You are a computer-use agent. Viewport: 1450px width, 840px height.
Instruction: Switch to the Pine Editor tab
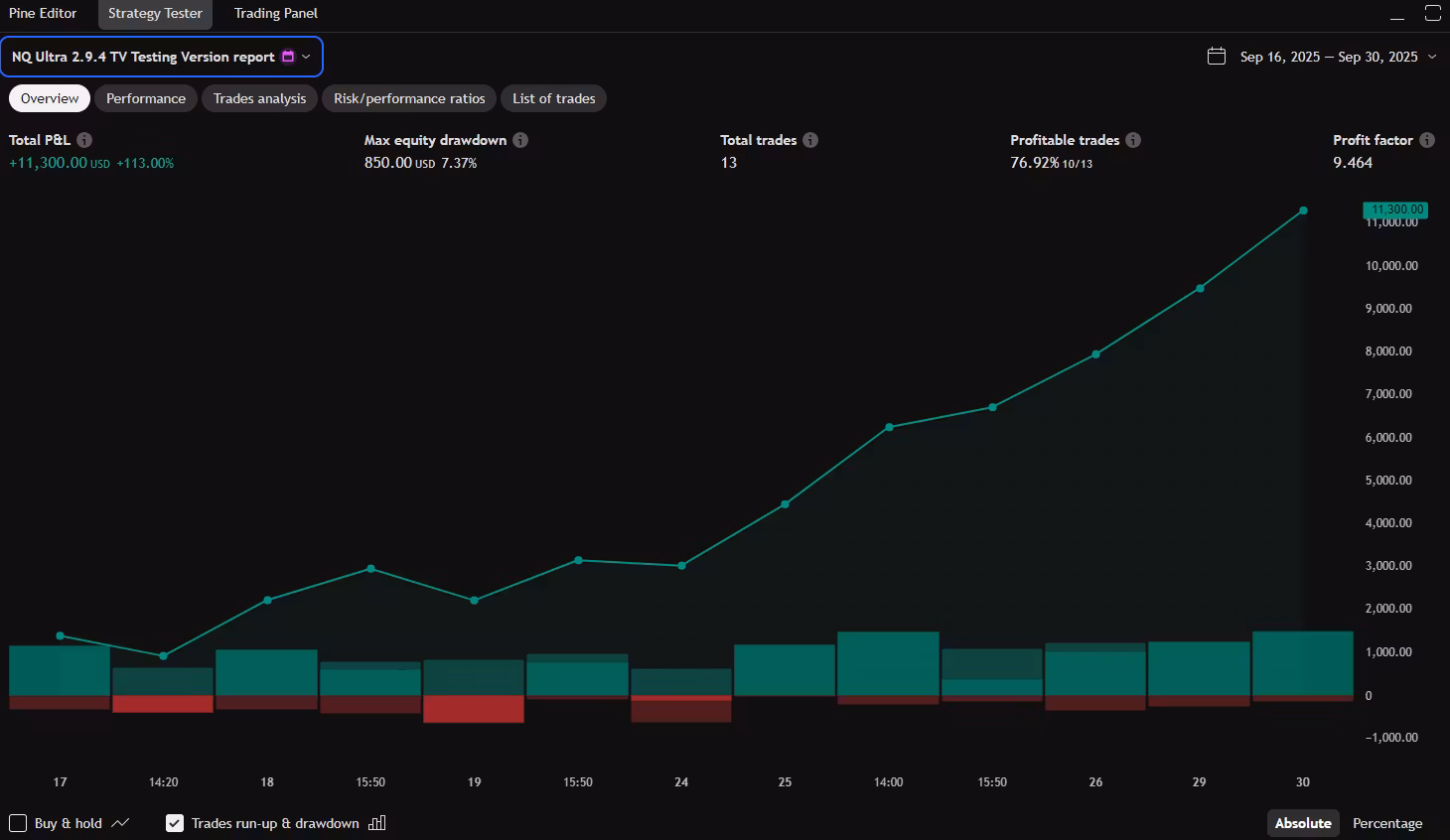pos(43,14)
